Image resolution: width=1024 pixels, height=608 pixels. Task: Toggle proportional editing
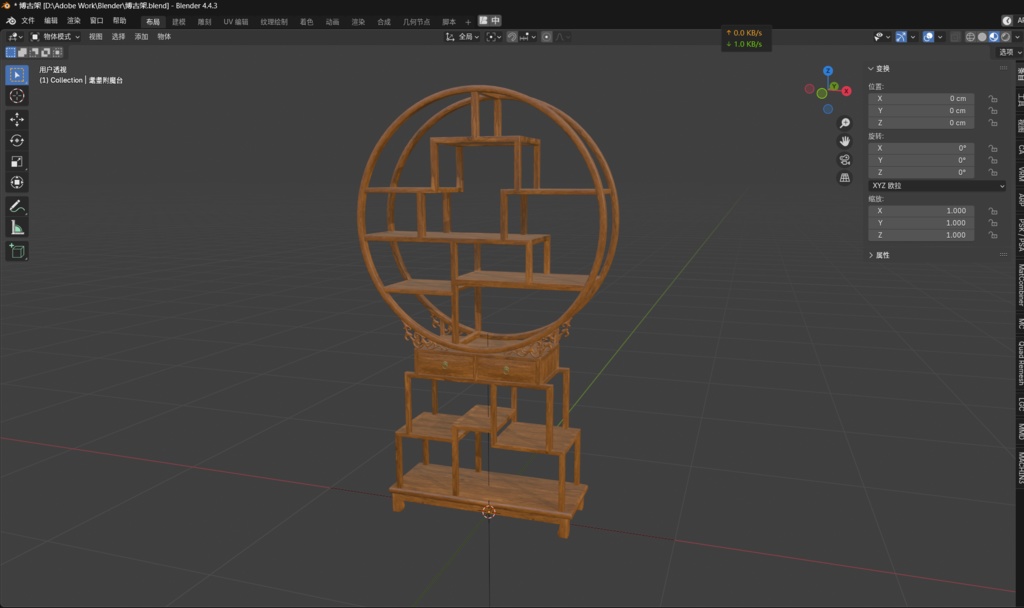(547, 37)
